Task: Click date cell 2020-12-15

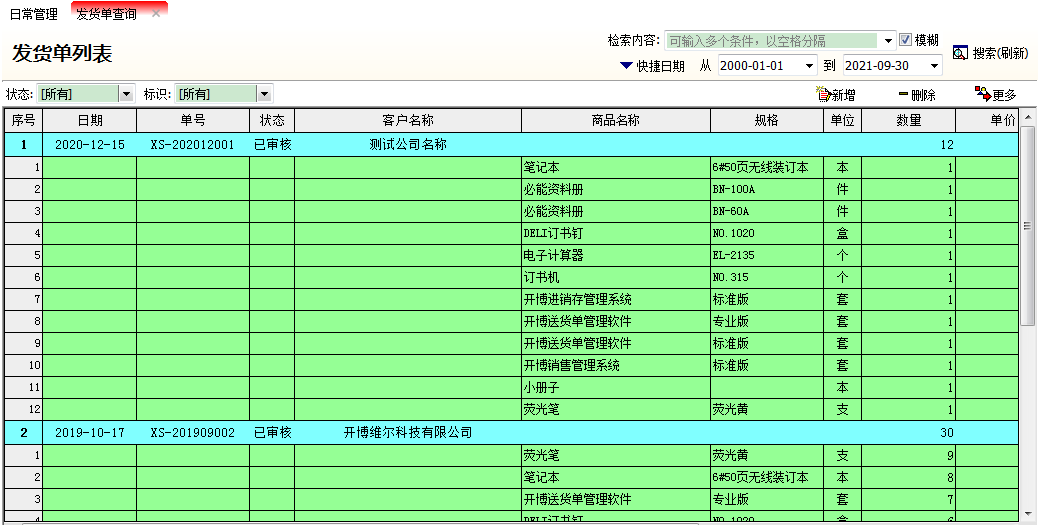Action: [90, 145]
